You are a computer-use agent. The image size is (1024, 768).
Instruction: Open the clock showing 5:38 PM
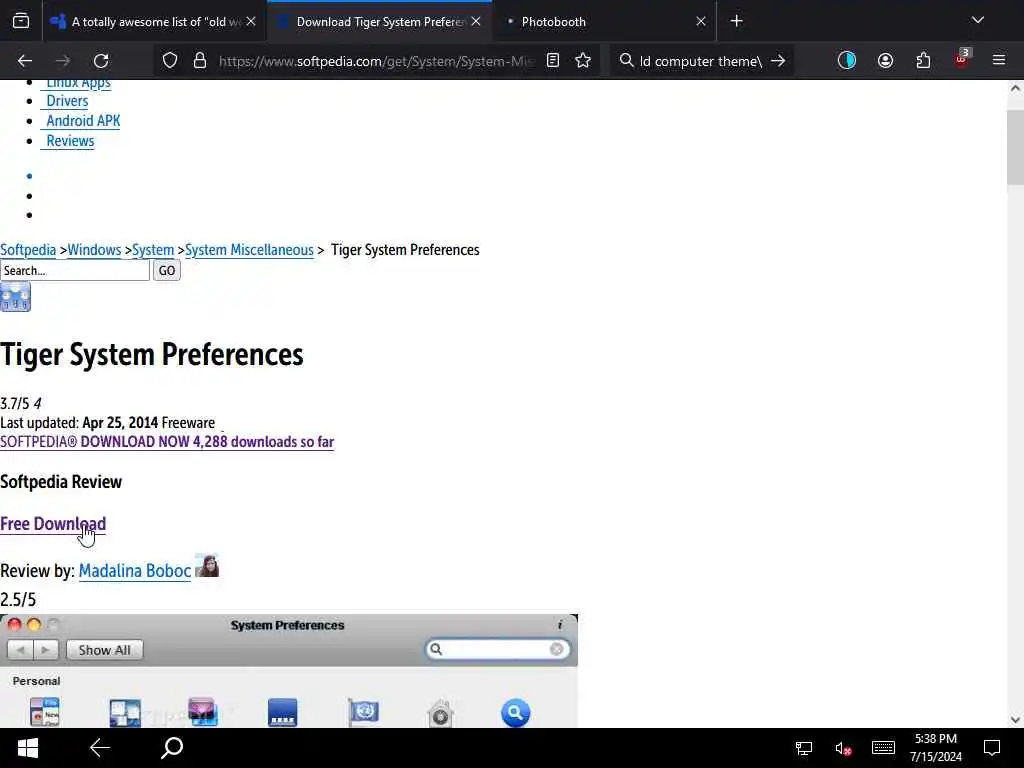coord(936,748)
